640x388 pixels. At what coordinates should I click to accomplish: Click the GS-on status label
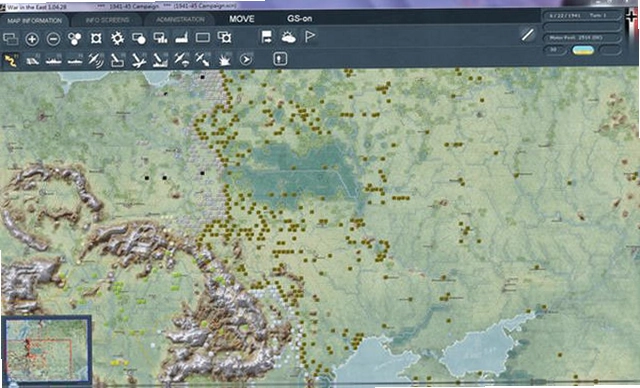pyautogui.click(x=300, y=18)
